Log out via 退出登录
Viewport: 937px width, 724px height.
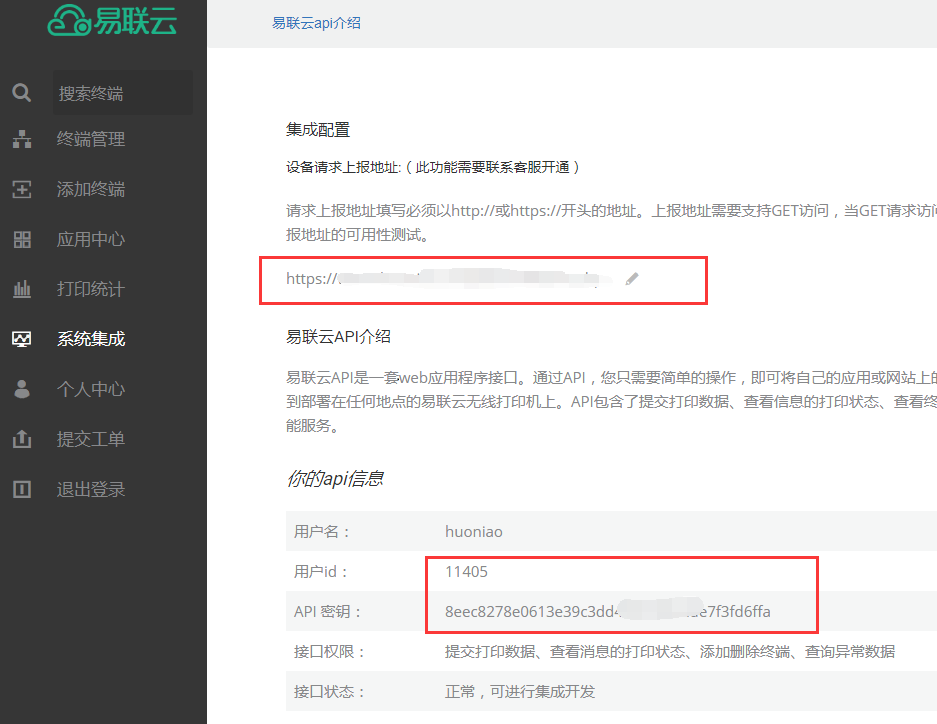(91, 489)
